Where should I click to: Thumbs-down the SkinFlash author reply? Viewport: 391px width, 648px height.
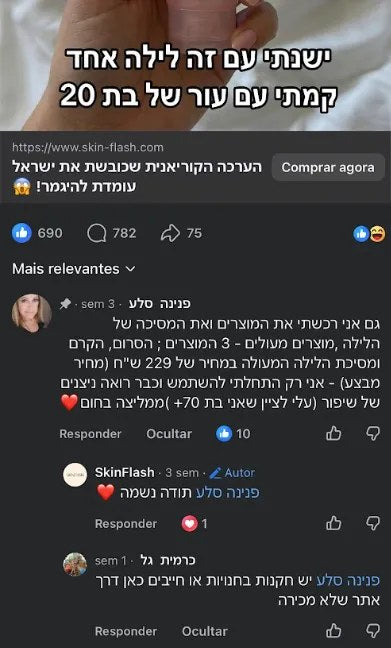tap(373, 524)
